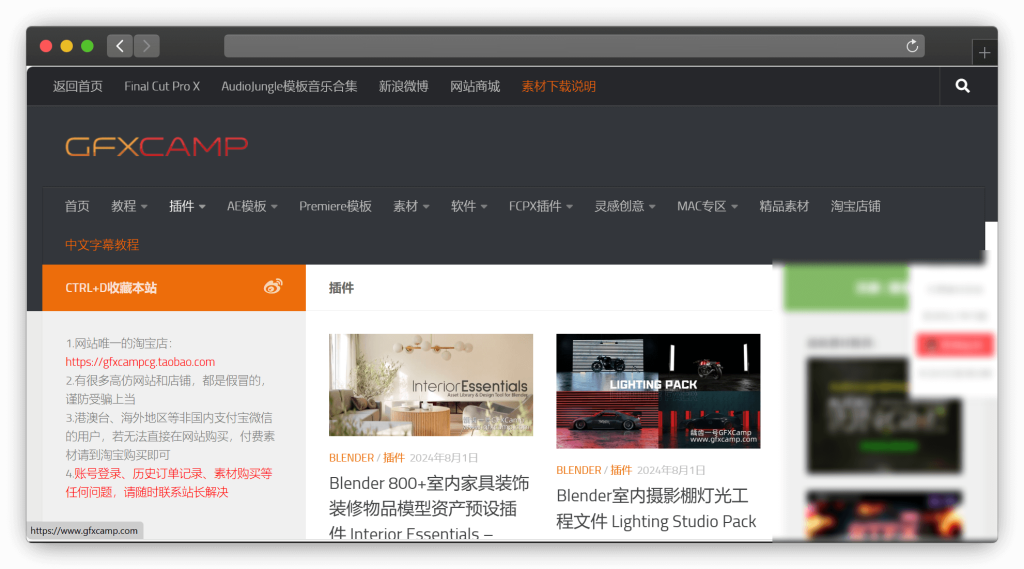The image size is (1024, 569).
Task: Click the browser back arrow button
Action: pyautogui.click(x=120, y=46)
